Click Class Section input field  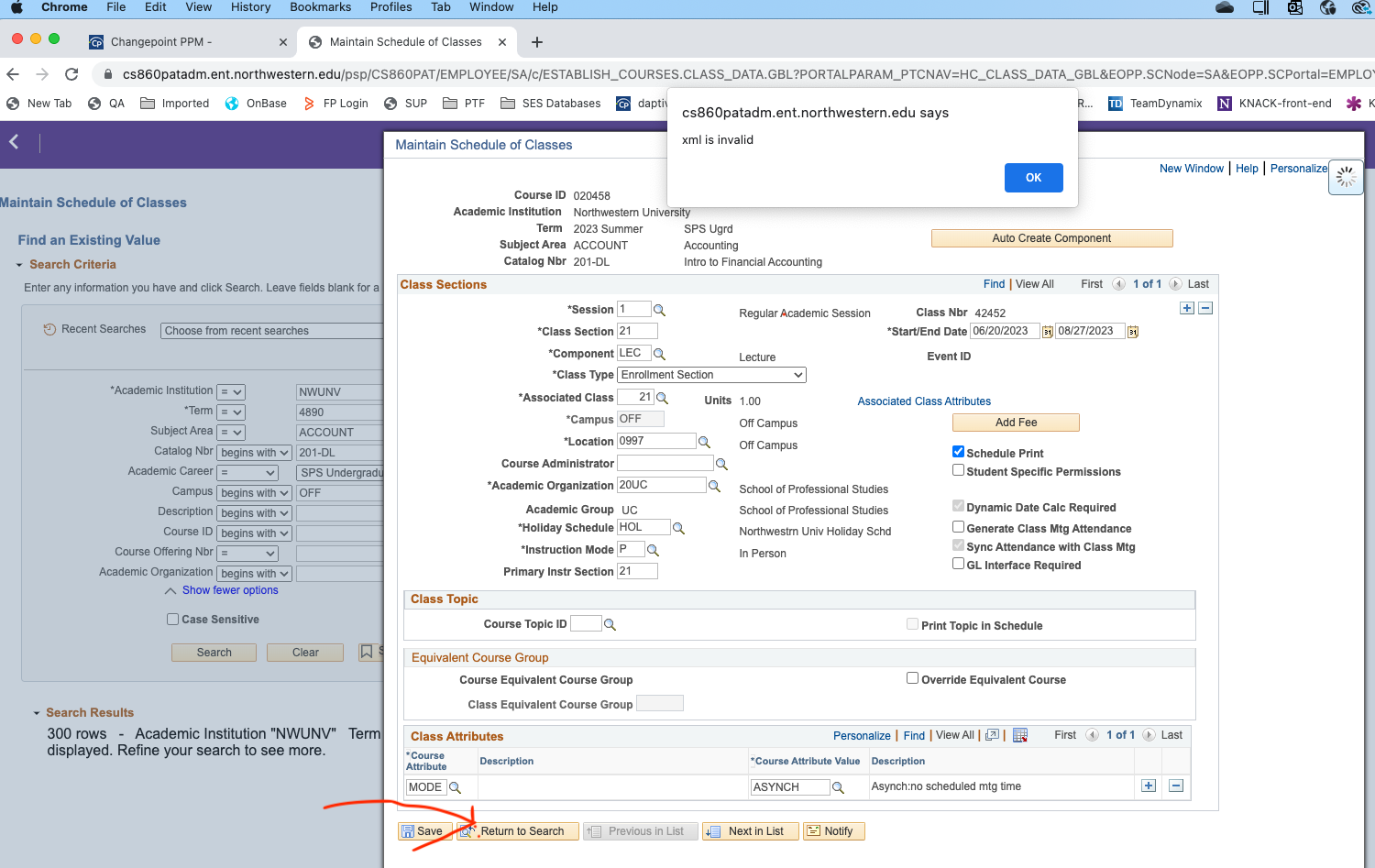(637, 331)
